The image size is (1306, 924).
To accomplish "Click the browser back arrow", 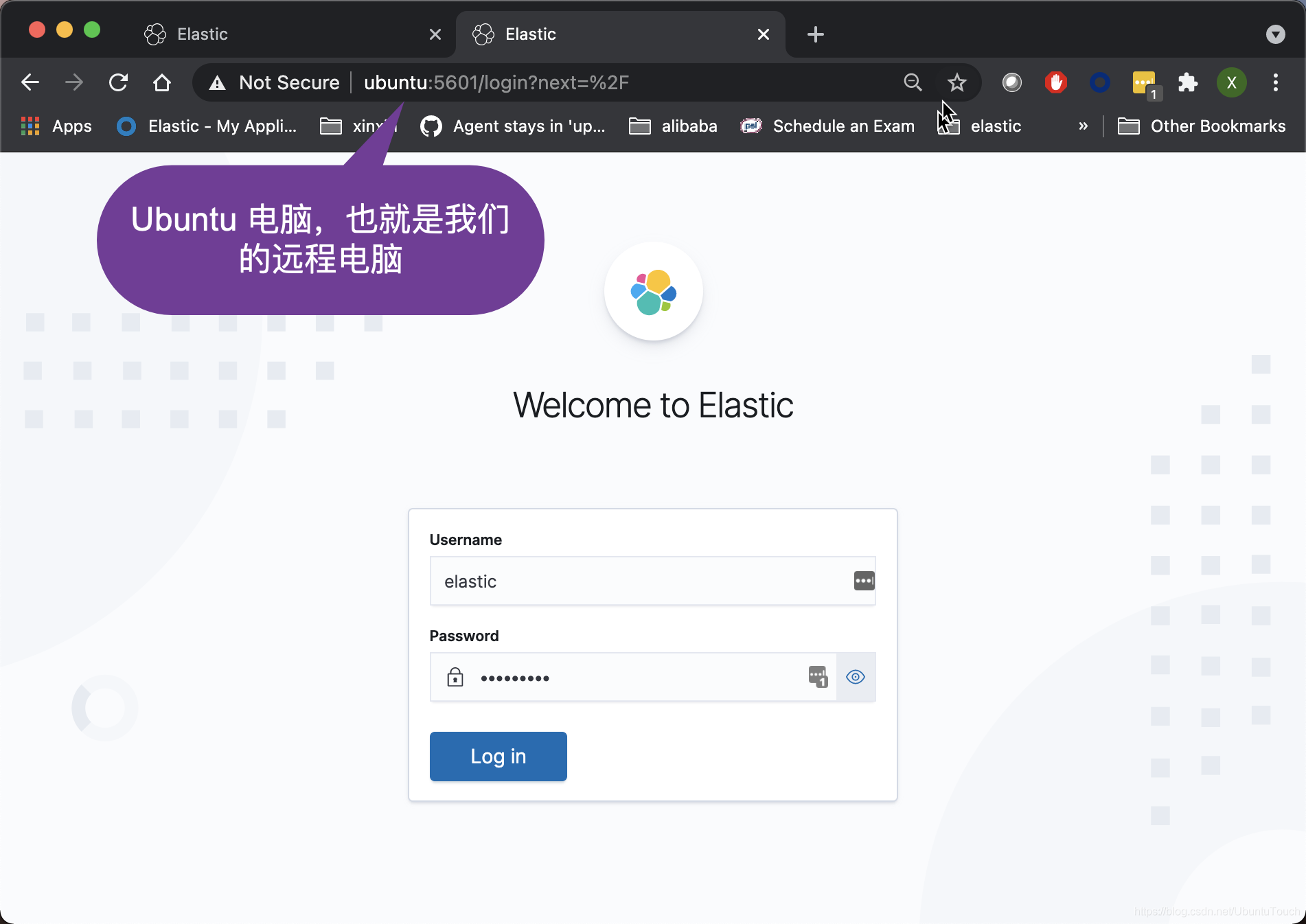I will 30,82.
